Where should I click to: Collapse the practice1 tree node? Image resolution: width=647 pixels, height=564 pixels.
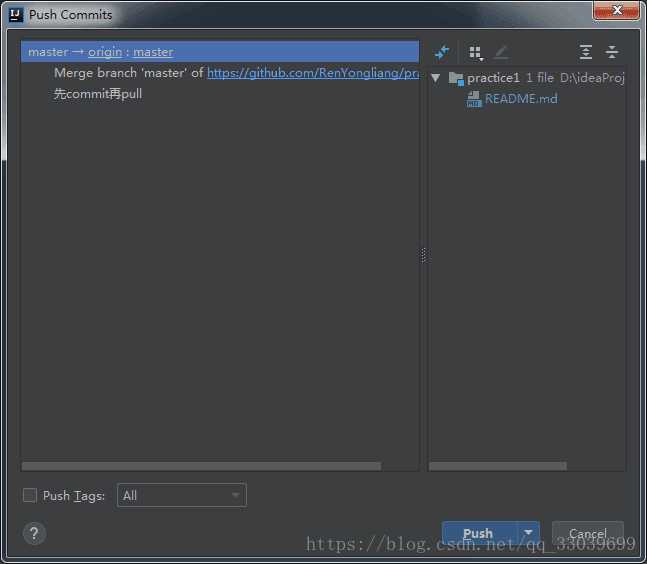click(436, 78)
